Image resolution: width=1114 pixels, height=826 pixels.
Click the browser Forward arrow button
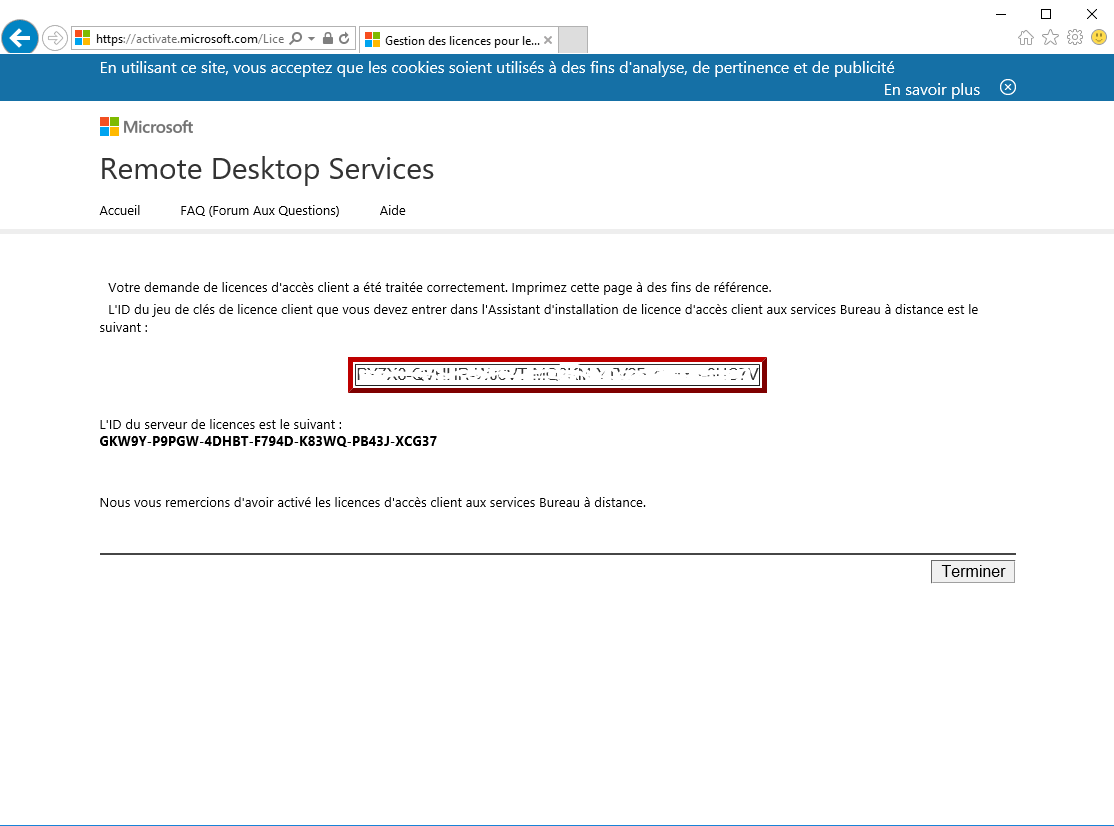pyautogui.click(x=55, y=38)
